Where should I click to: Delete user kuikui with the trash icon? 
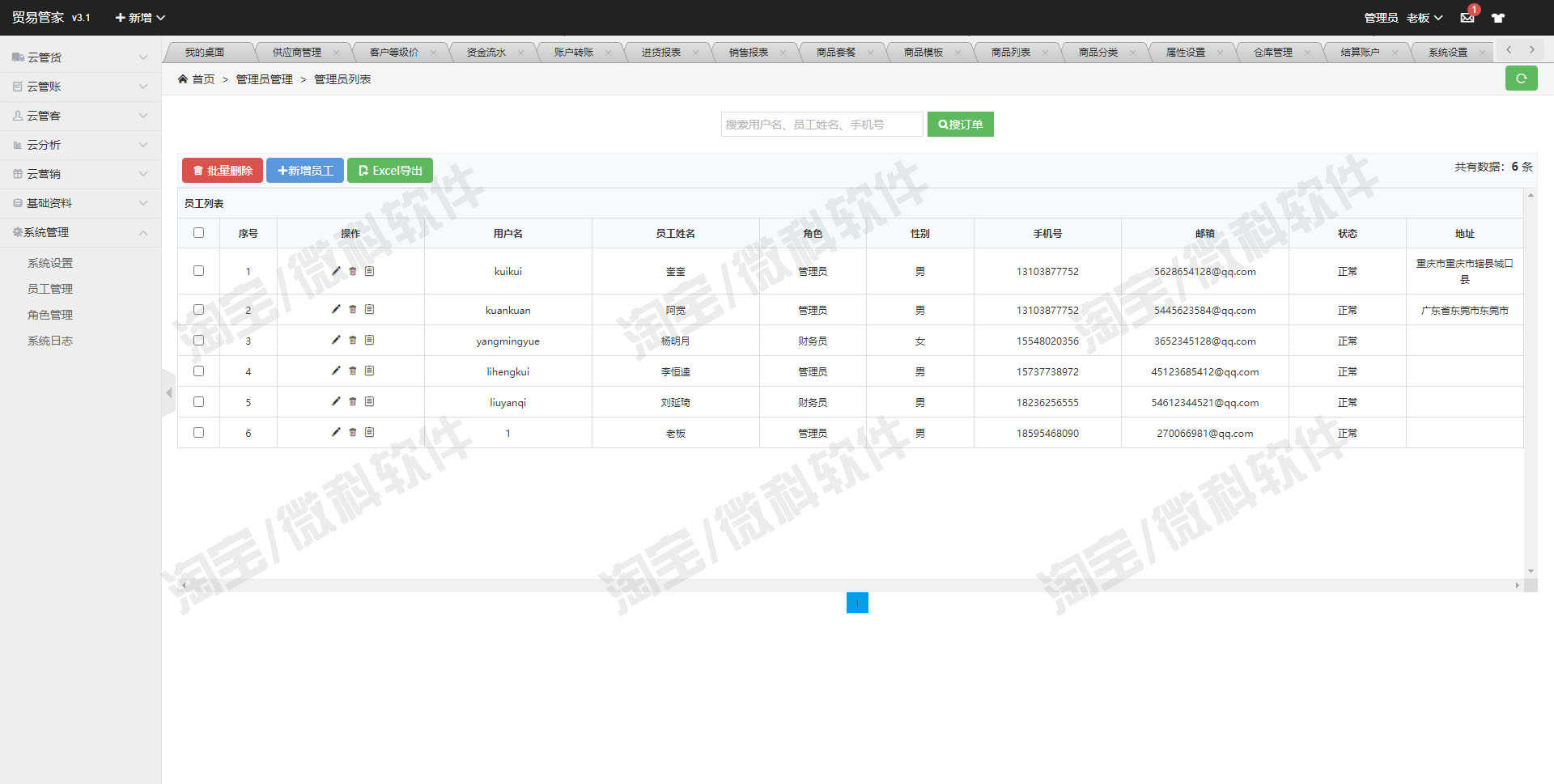(x=353, y=271)
